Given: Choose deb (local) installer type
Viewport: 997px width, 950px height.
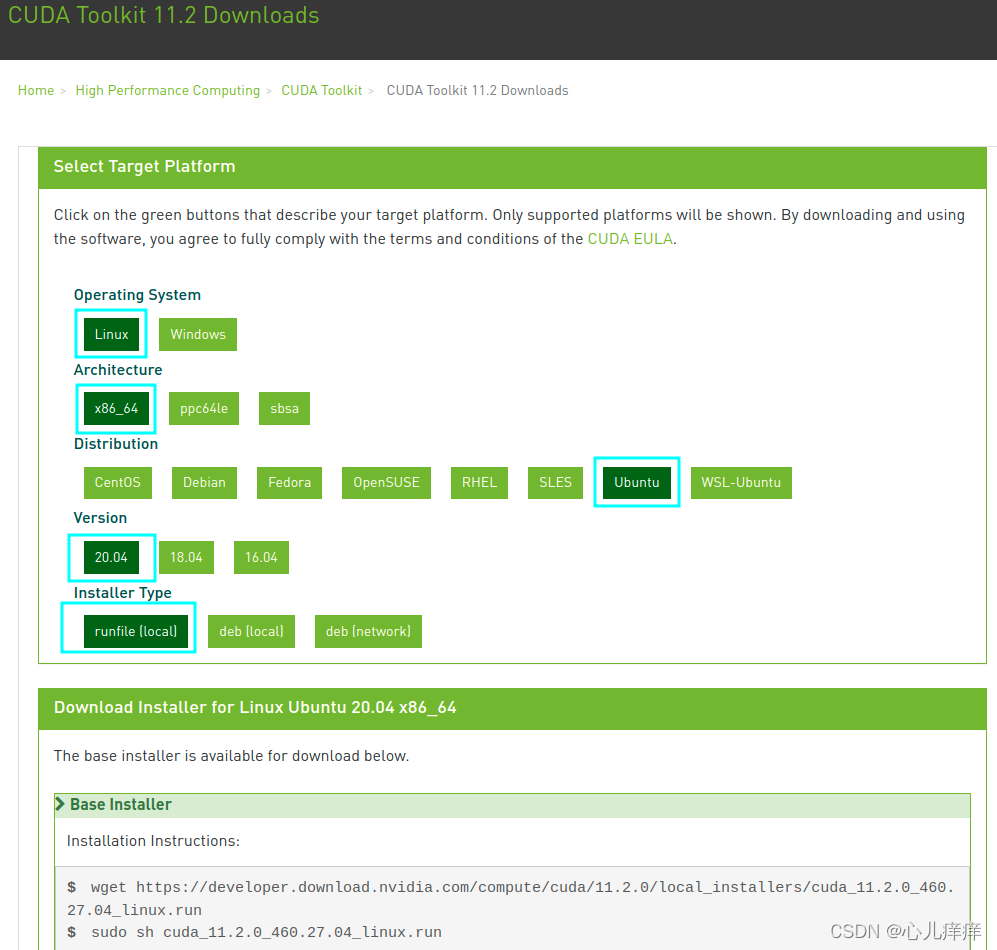Looking at the screenshot, I should 251,631.
